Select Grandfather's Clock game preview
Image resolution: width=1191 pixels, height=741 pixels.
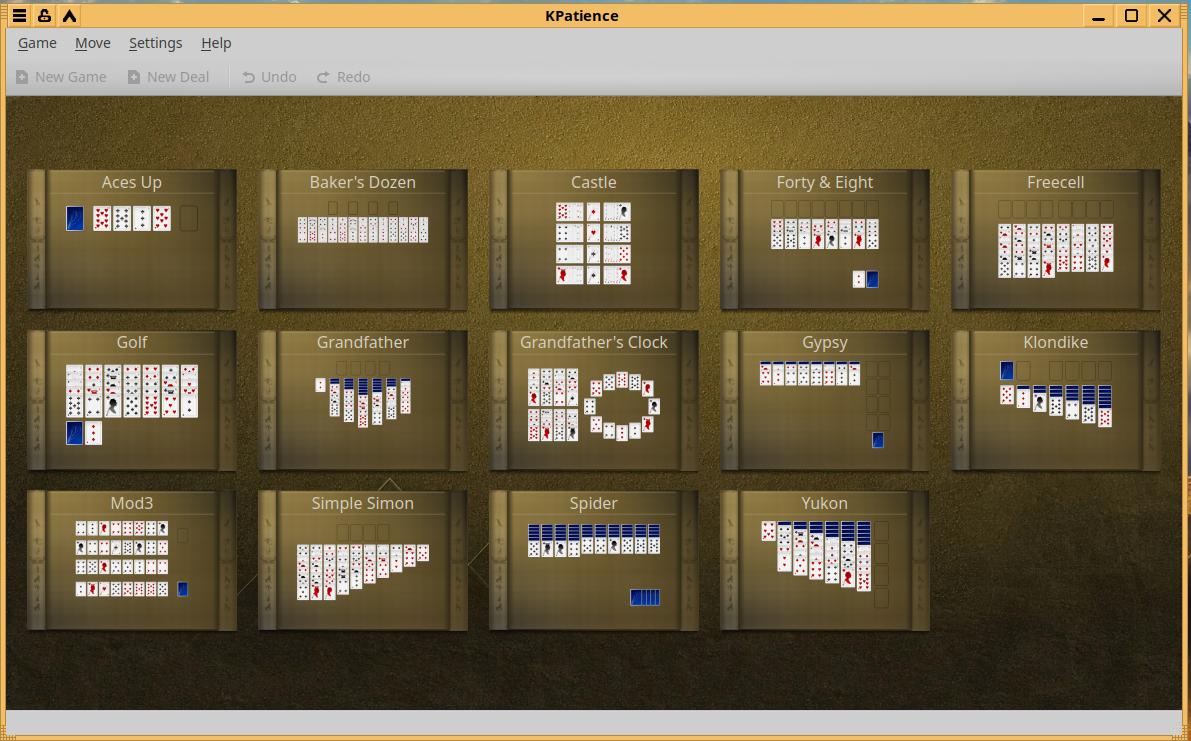[x=594, y=400]
